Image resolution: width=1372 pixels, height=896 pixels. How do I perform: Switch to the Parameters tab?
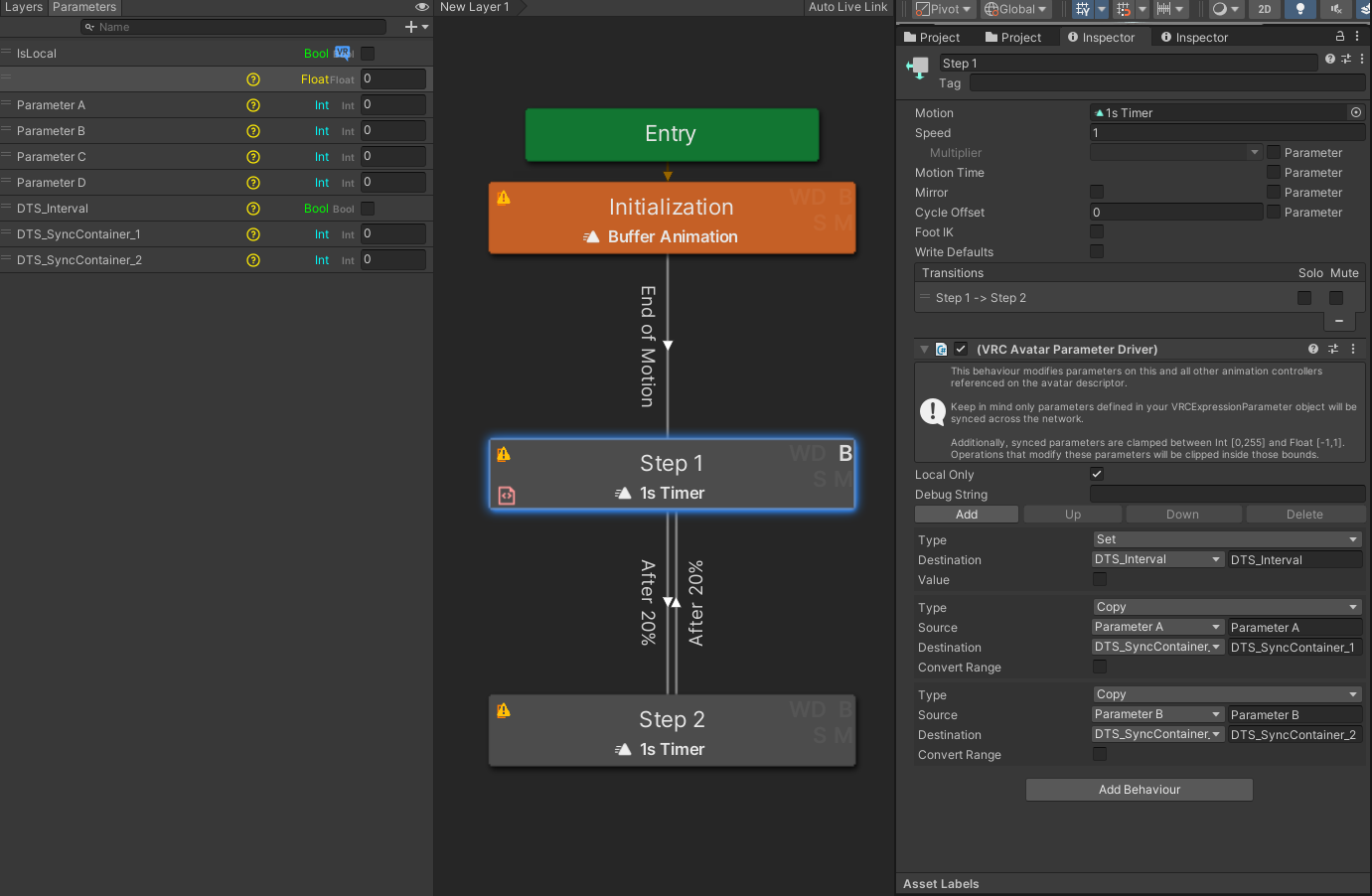(84, 7)
